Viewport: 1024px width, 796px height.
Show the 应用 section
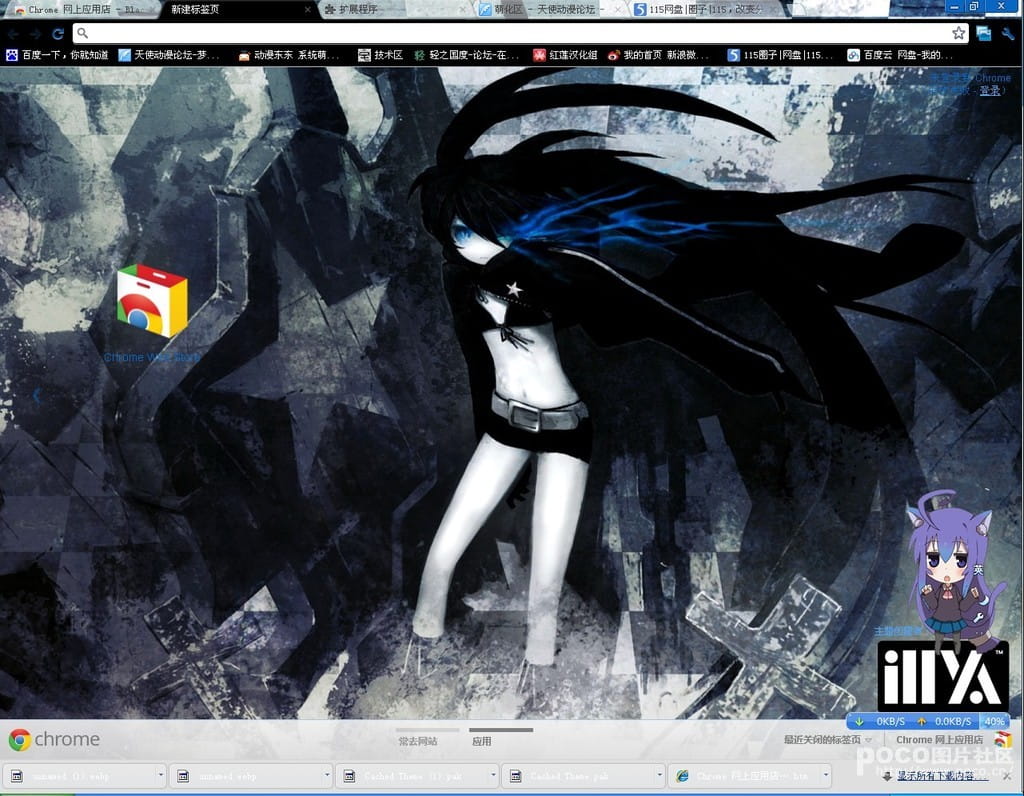coord(482,741)
